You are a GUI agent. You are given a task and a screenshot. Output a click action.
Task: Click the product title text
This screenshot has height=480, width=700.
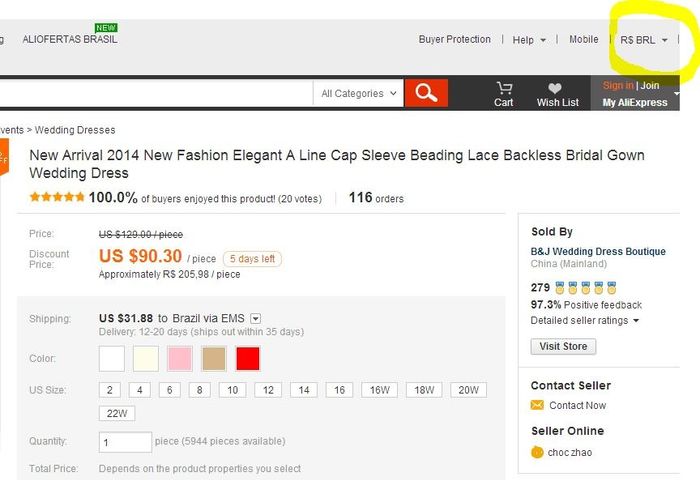(x=337, y=164)
